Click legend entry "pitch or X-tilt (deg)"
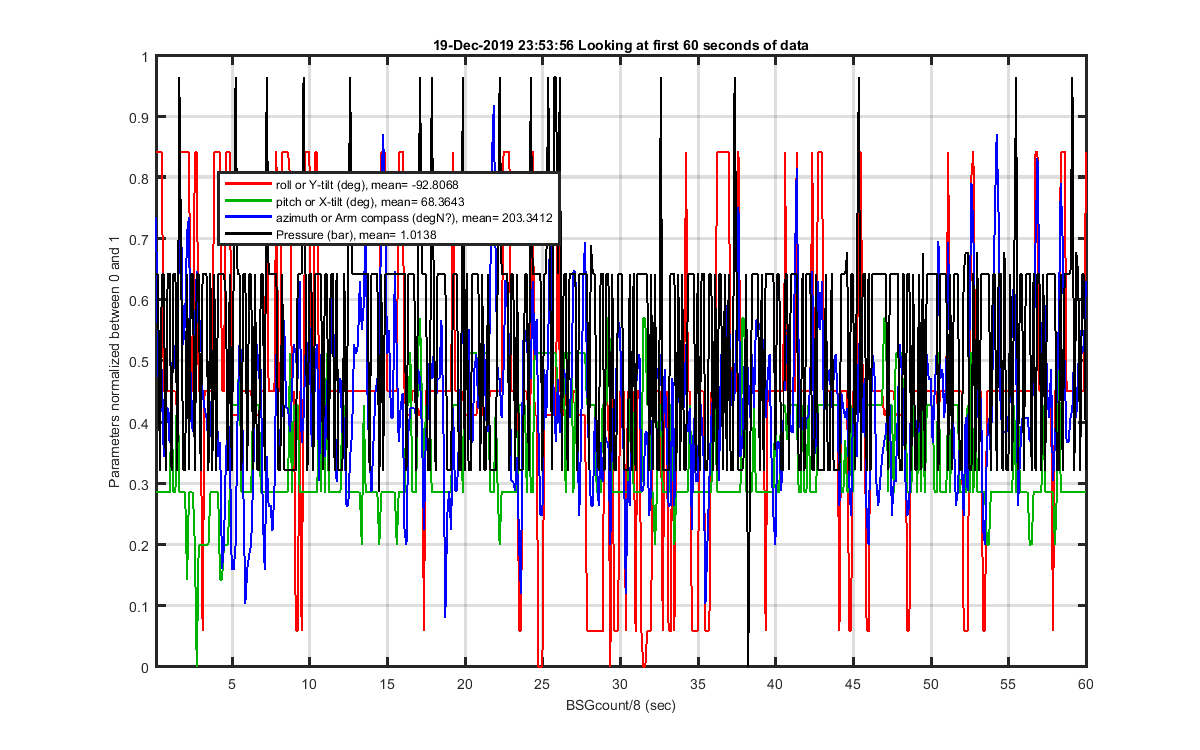 point(324,201)
